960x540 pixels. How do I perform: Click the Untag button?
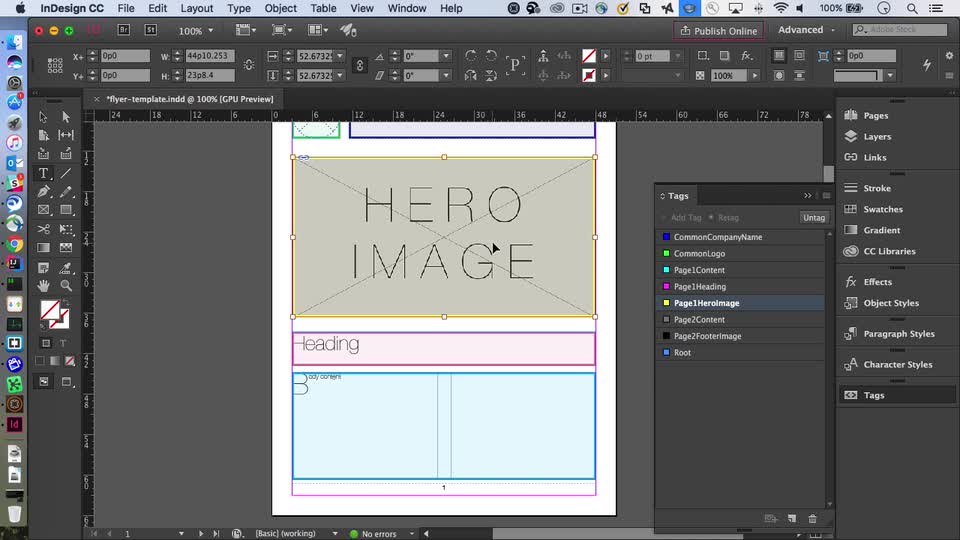coord(814,217)
